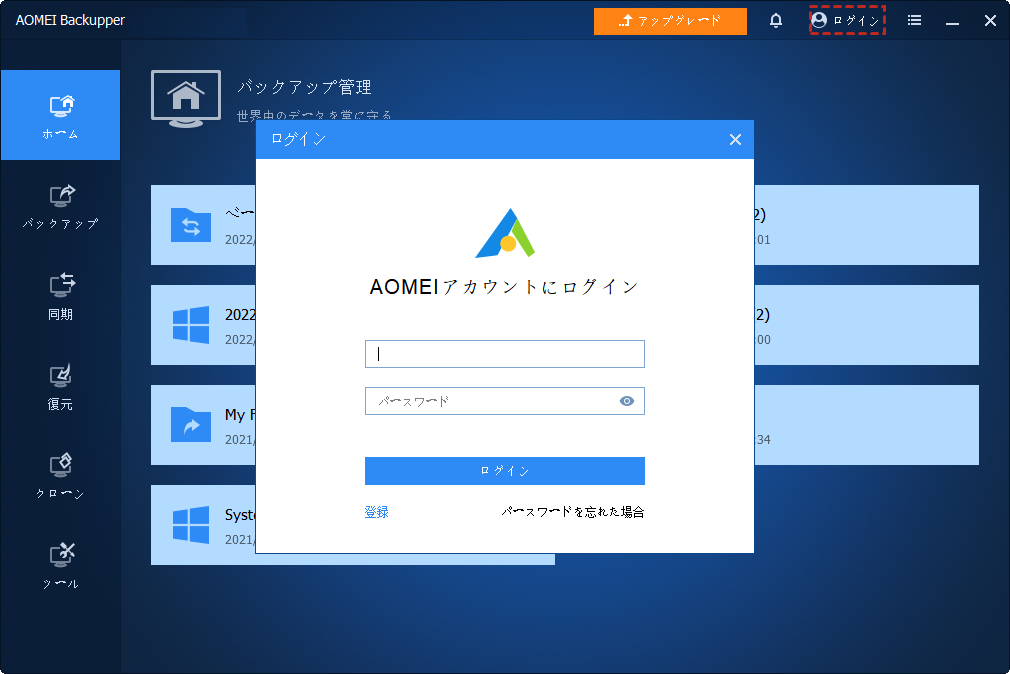
Task: Select the backup card ending in 01
Action: pos(866,225)
